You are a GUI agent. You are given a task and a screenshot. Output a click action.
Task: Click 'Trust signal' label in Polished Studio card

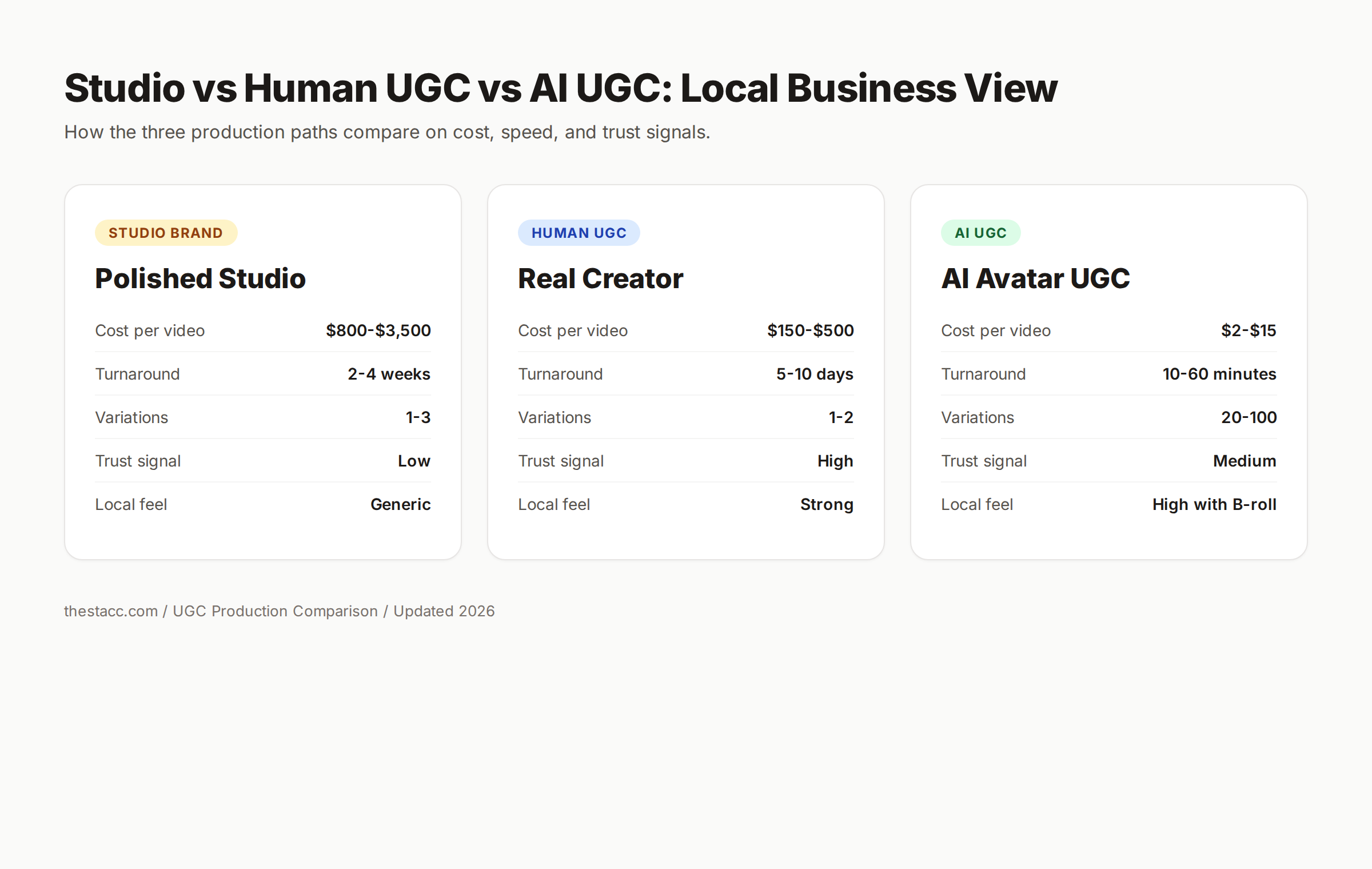coord(138,461)
